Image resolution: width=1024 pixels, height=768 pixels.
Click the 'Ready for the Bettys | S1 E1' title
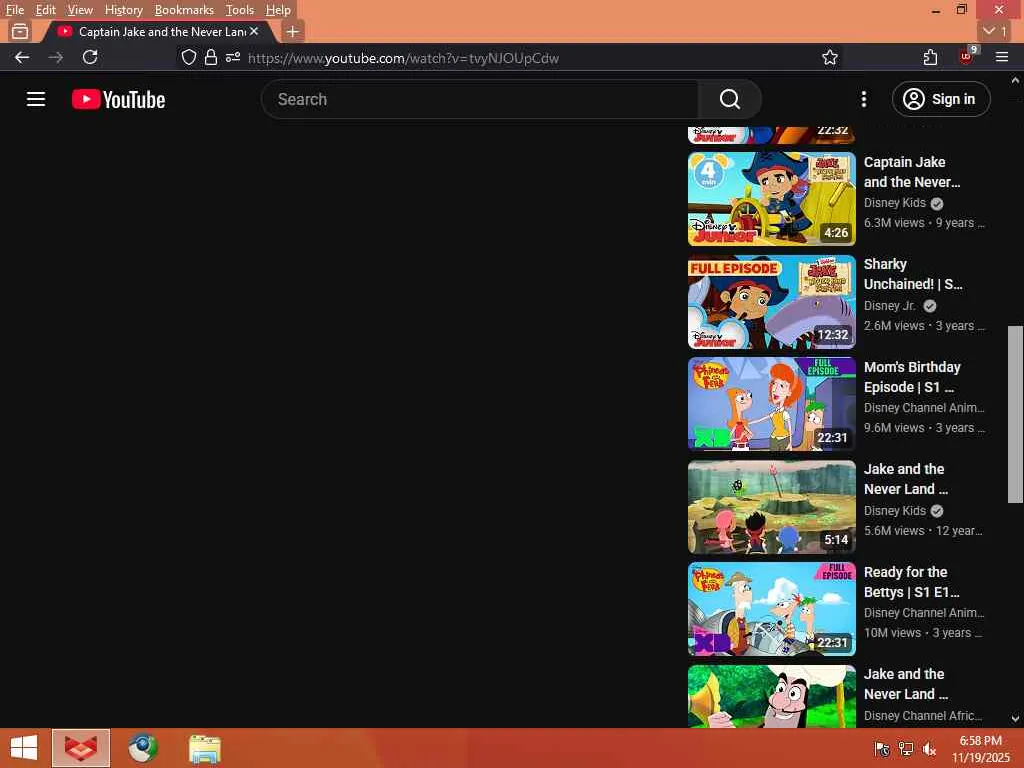[x=912, y=582]
